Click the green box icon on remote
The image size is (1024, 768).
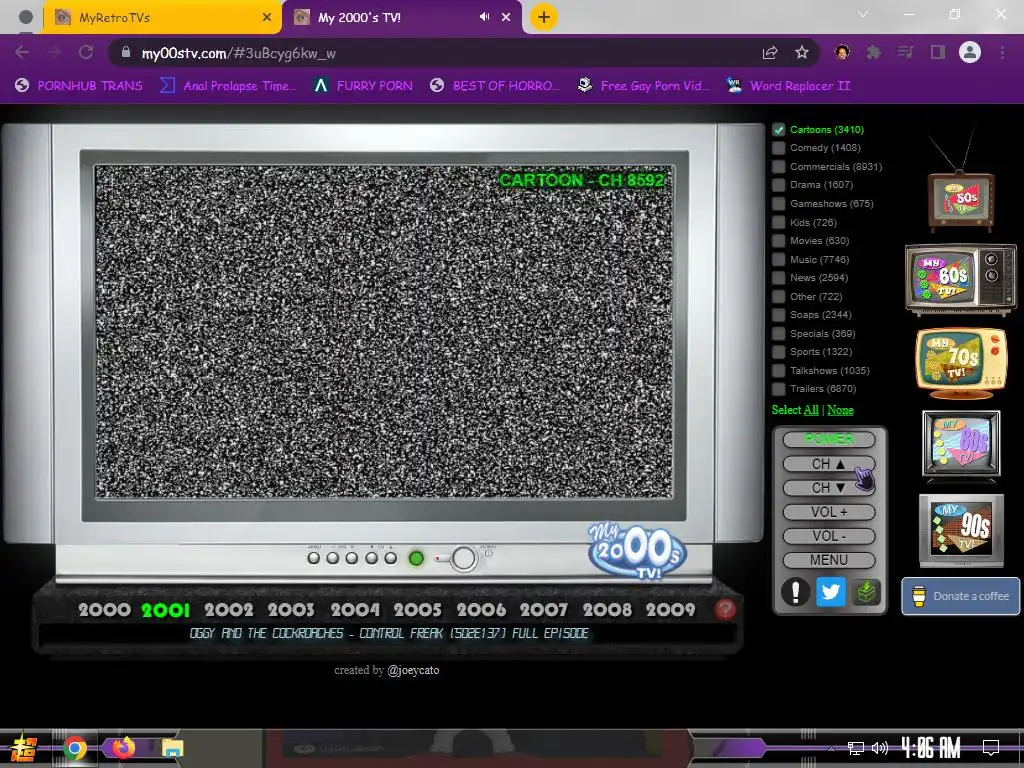click(x=865, y=592)
